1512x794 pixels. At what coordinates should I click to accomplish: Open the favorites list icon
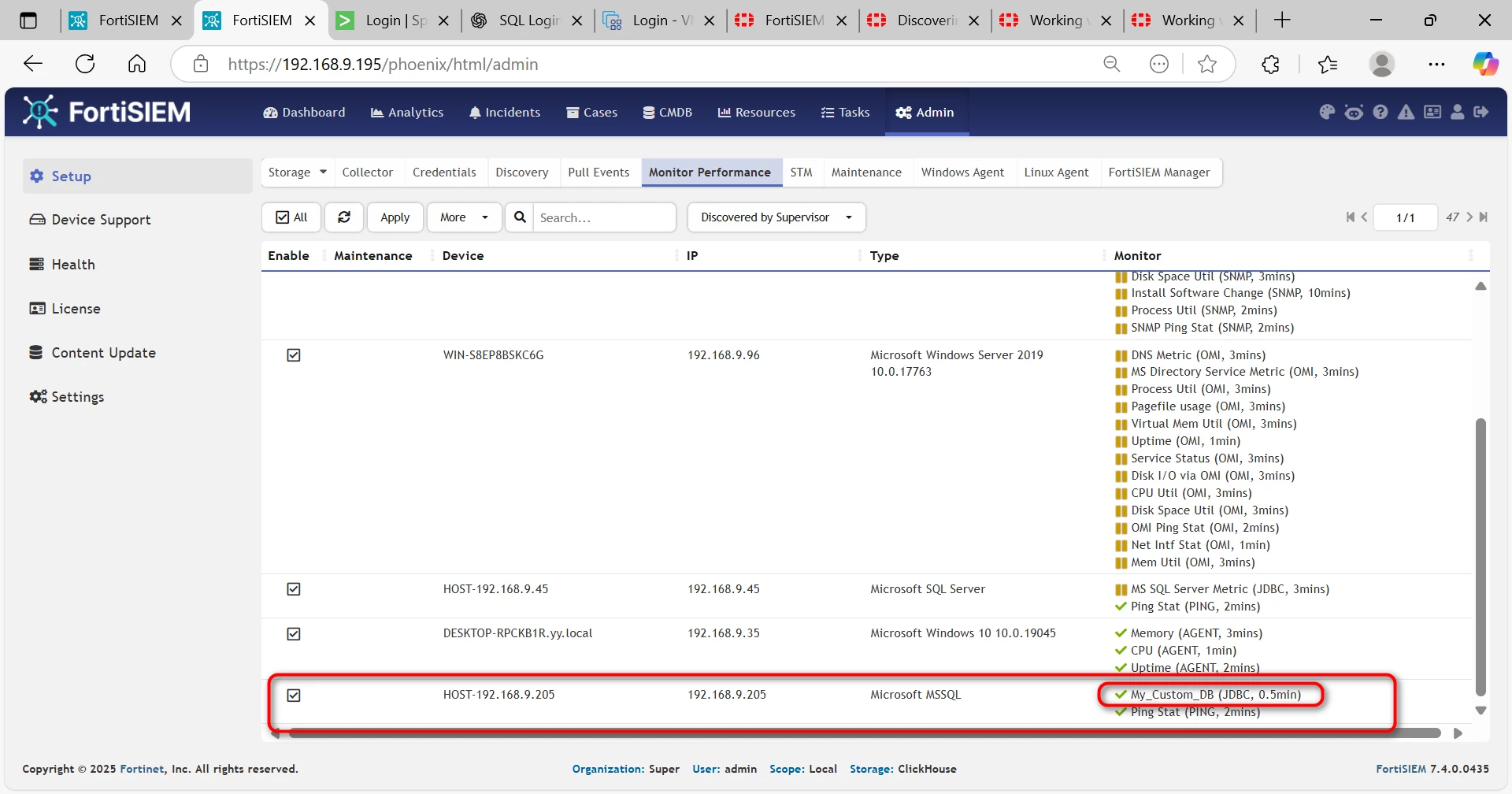(1328, 64)
